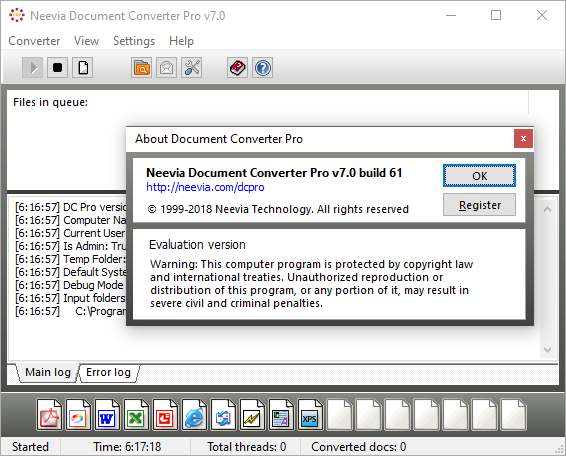The height and width of the screenshot is (456, 566).
Task: Open the View menu
Action: 86,41
